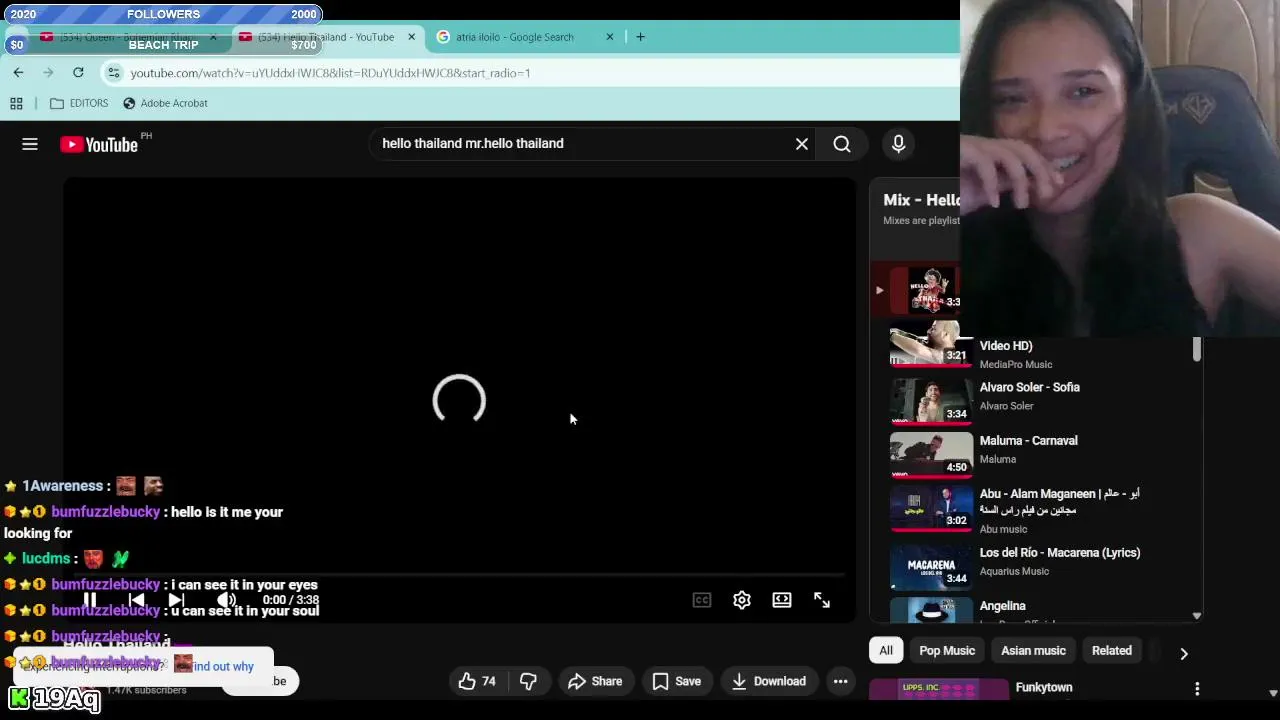Switch to theater mode
The image size is (1280, 720).
pyautogui.click(x=782, y=600)
